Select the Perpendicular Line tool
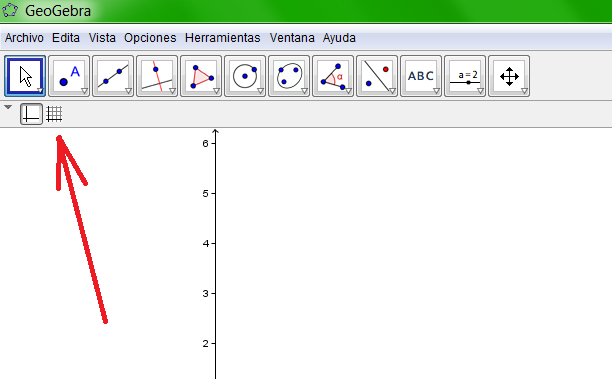Image resolution: width=614 pixels, height=382 pixels. [x=157, y=76]
